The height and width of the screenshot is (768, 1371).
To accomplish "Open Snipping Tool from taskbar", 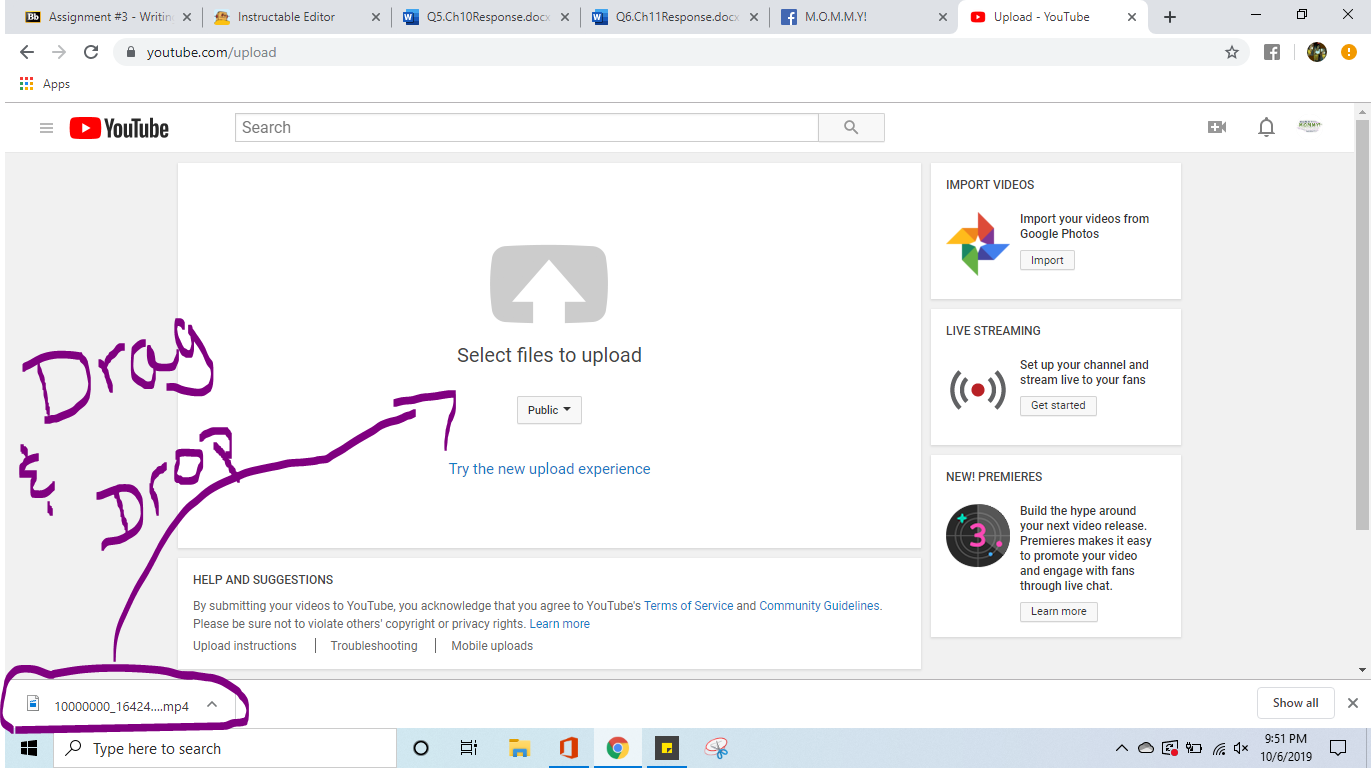I will coord(717,748).
